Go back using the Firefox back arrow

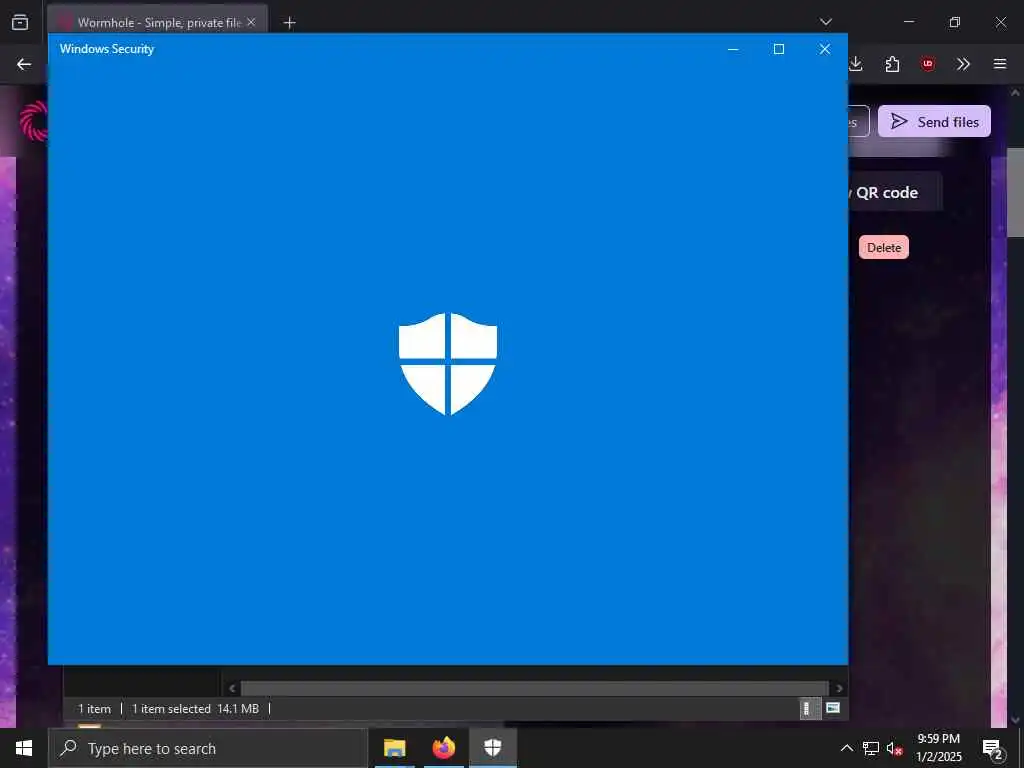click(x=24, y=64)
